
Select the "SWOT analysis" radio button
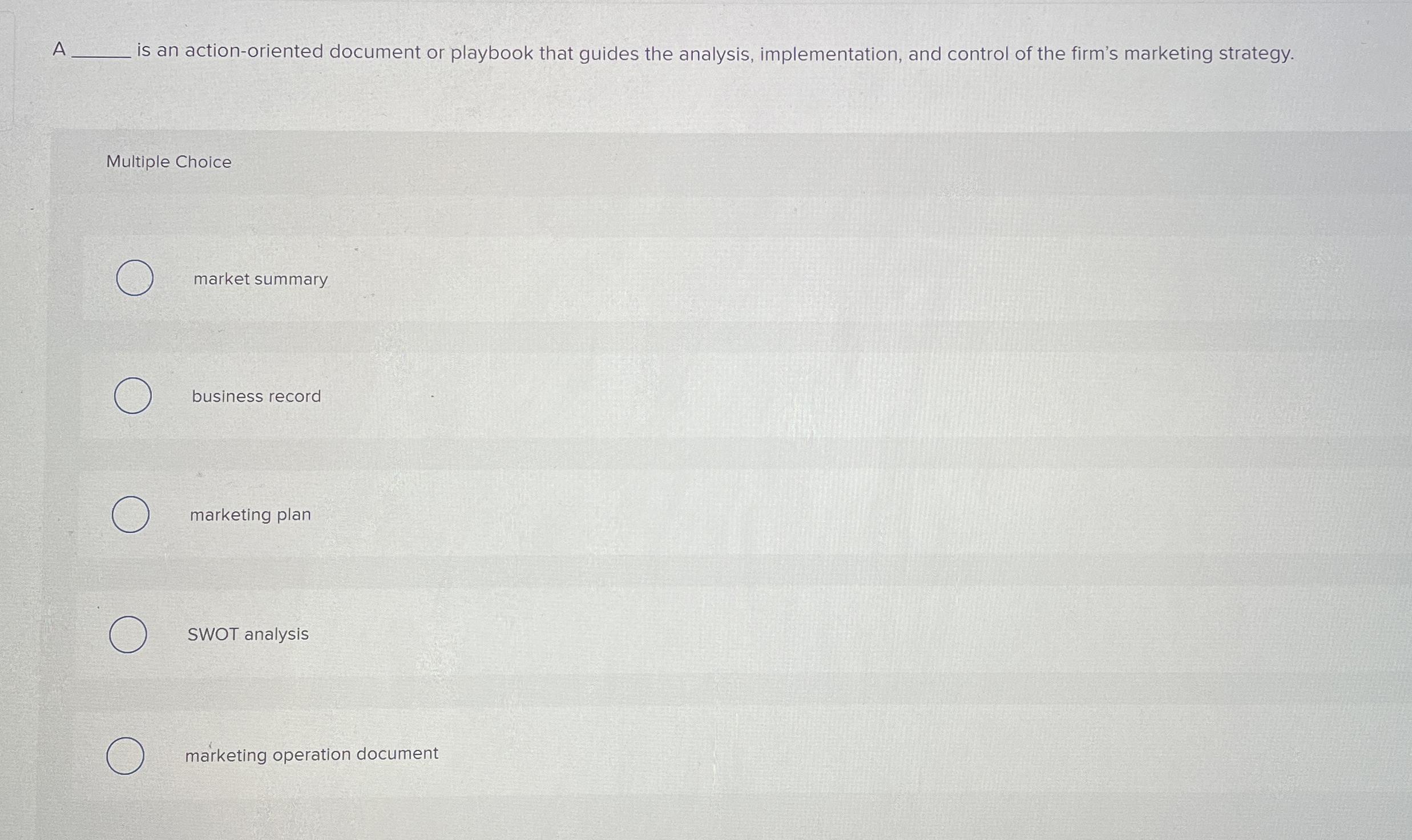coord(128,635)
